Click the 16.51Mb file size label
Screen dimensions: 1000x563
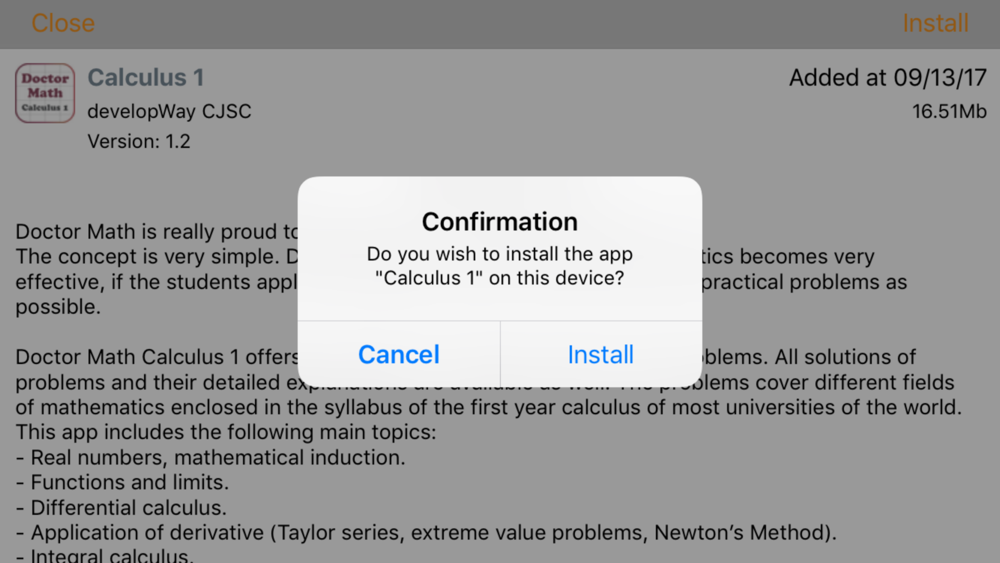click(949, 112)
